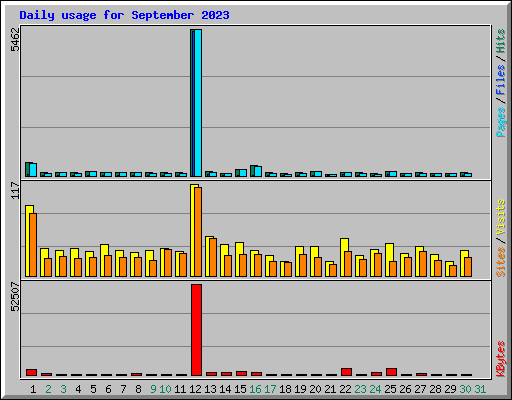Image resolution: width=512 pixels, height=400 pixels.
Task: Select day 13 on the x-axis
Action: tap(210, 389)
